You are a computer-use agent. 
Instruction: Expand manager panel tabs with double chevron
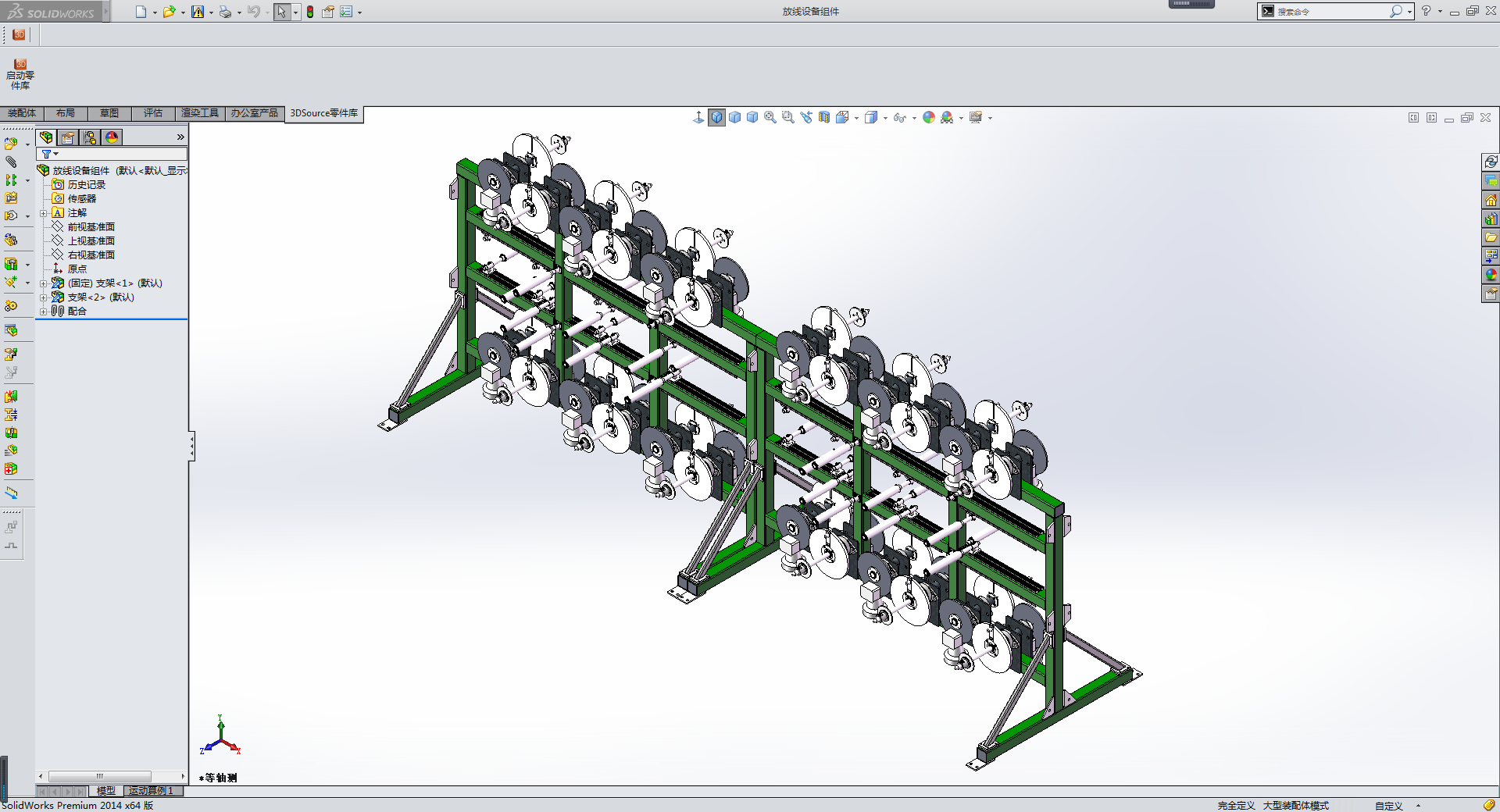coord(180,137)
